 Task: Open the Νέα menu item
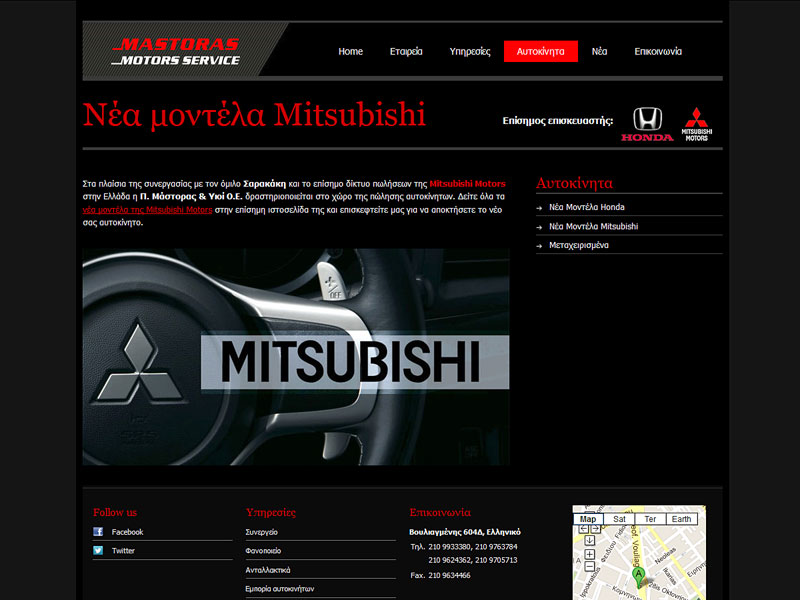pos(599,52)
